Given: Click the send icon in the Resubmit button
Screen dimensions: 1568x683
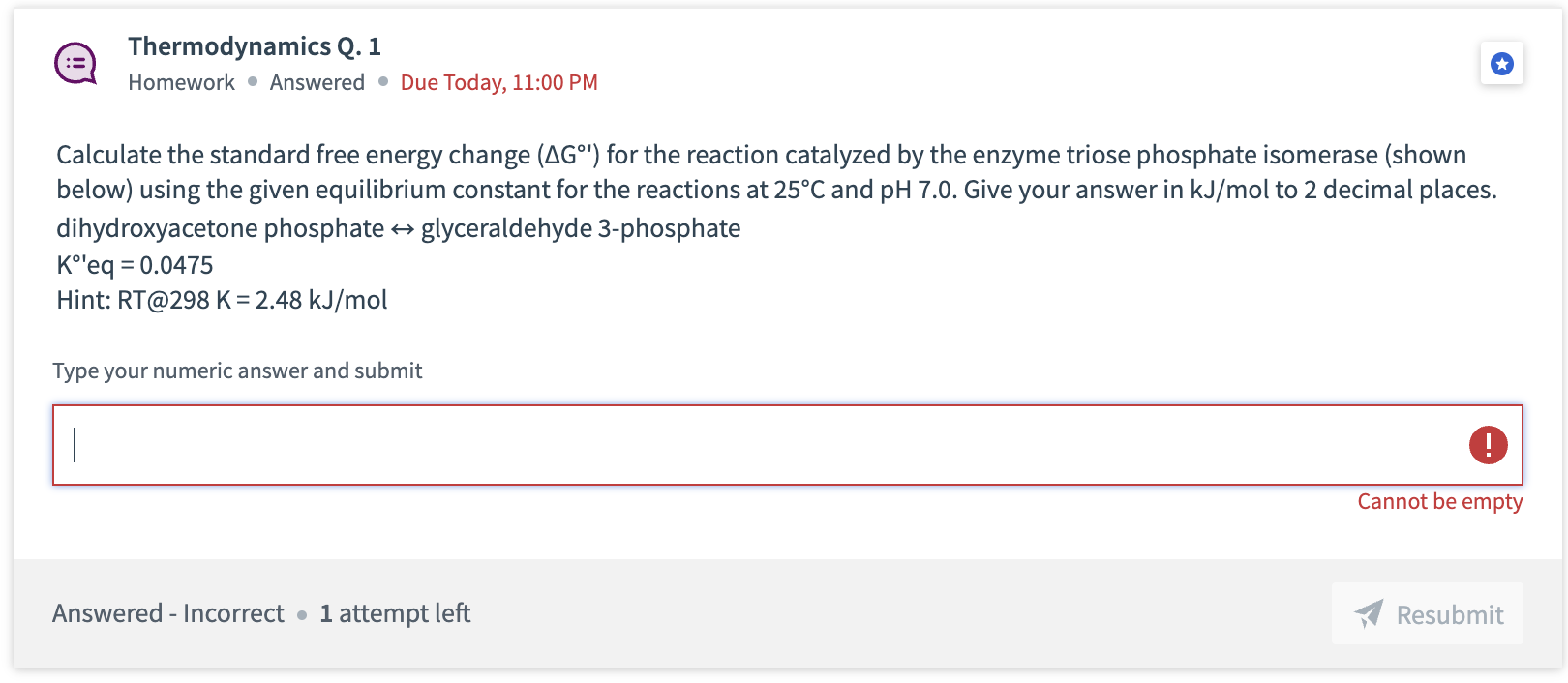Looking at the screenshot, I should (x=1369, y=613).
